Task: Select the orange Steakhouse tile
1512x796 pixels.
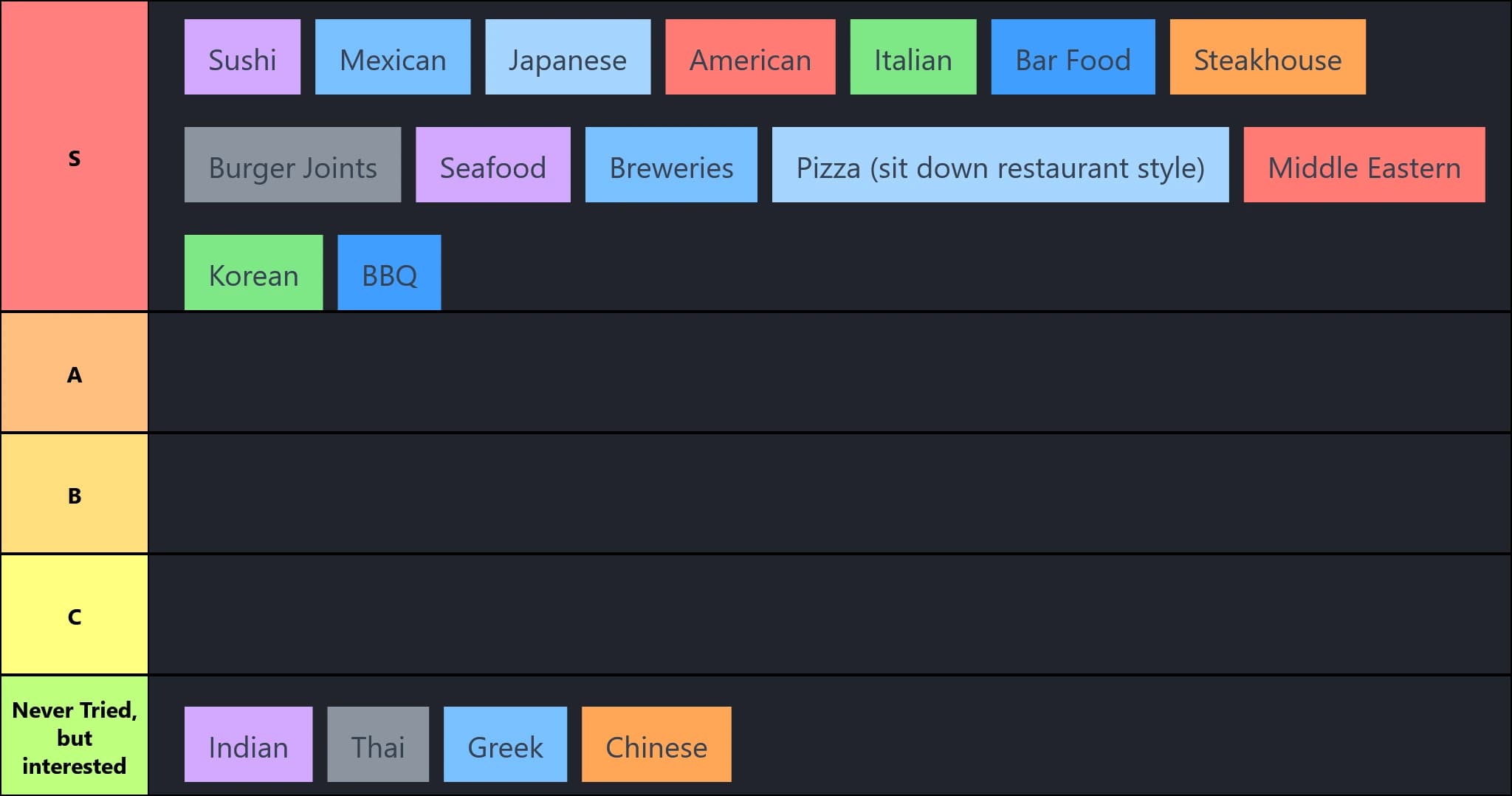Action: 1268,57
